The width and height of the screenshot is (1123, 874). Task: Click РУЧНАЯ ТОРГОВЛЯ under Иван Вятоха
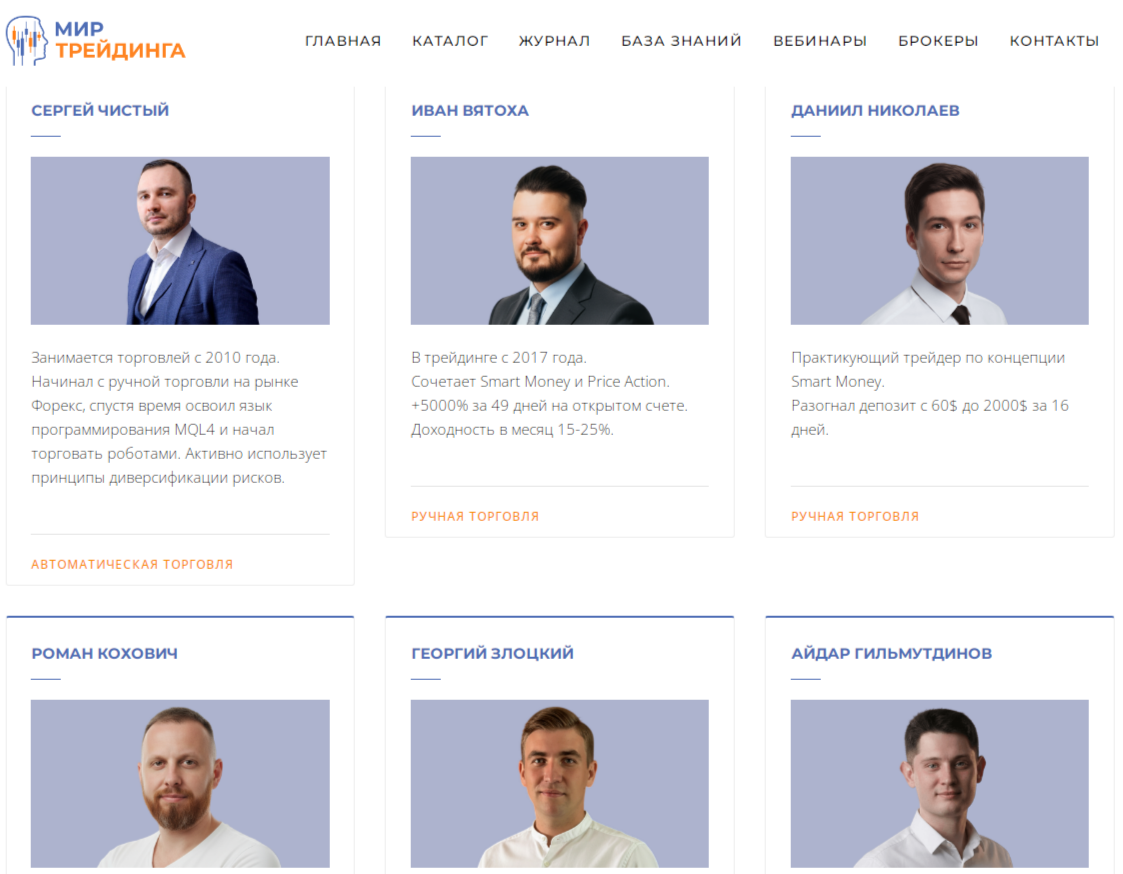tap(475, 517)
